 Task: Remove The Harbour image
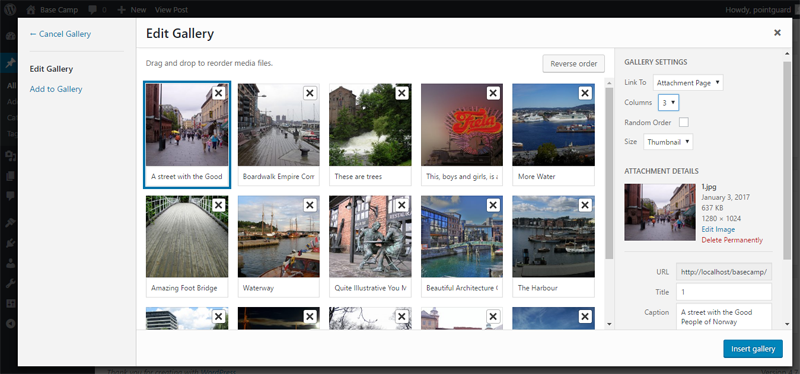tap(585, 205)
